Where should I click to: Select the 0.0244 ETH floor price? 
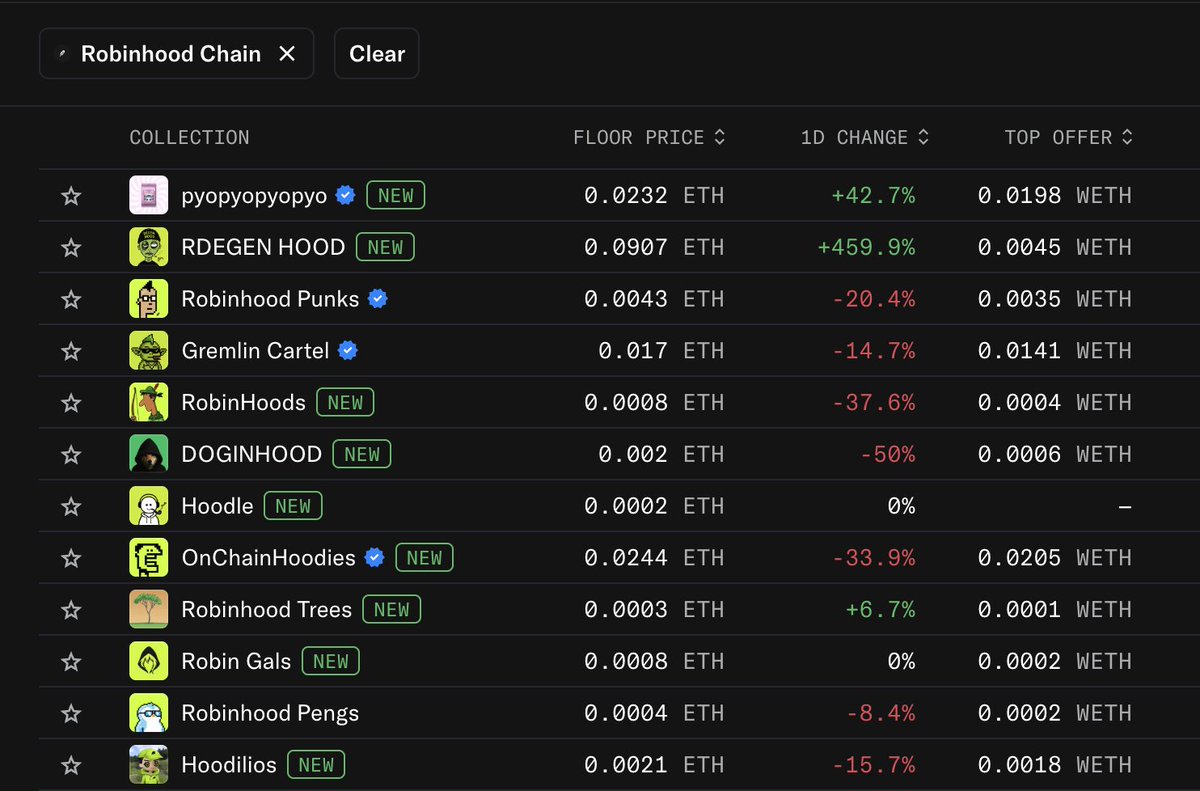(654, 558)
